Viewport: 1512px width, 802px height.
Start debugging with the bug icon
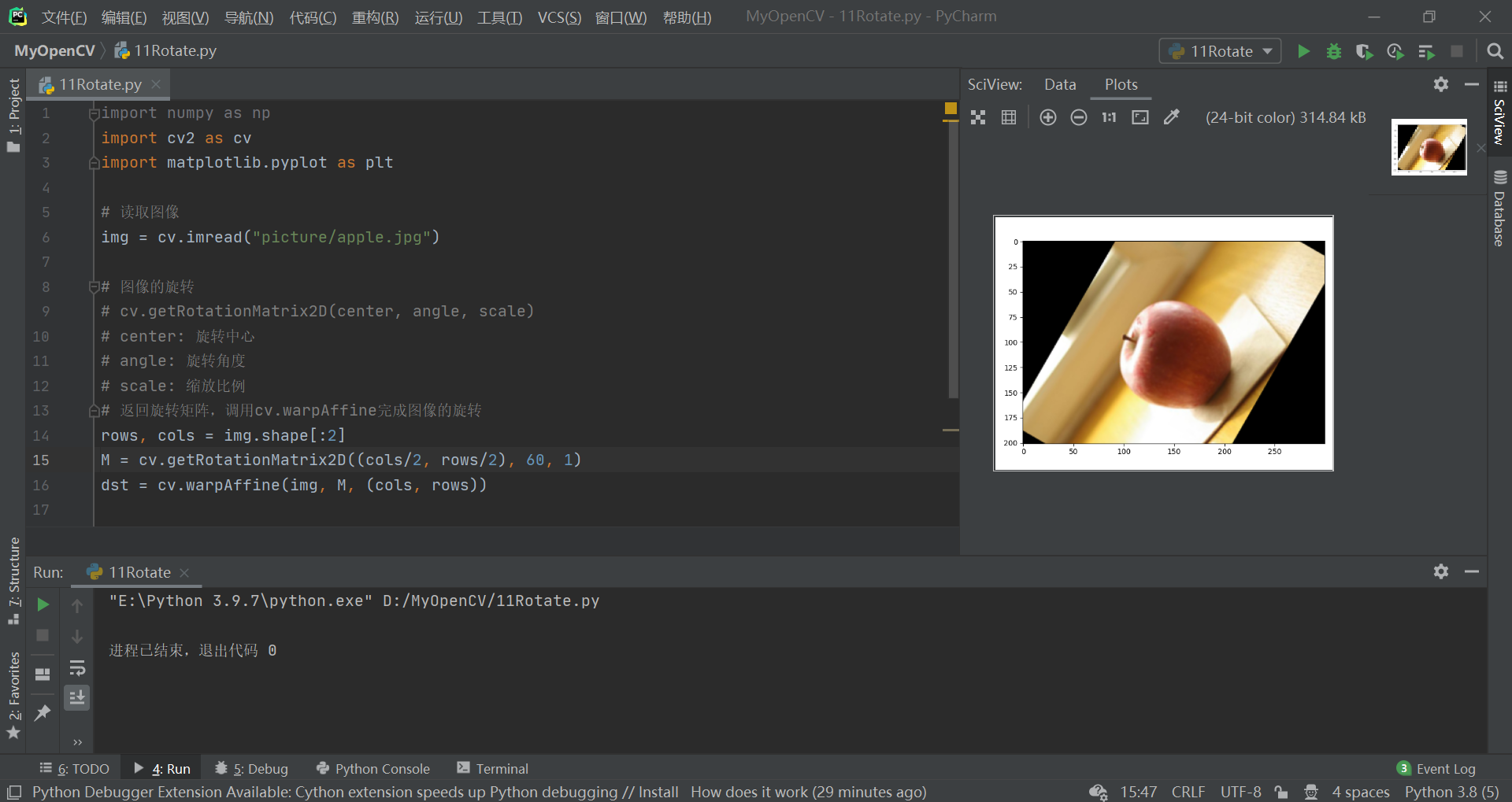(x=1333, y=50)
